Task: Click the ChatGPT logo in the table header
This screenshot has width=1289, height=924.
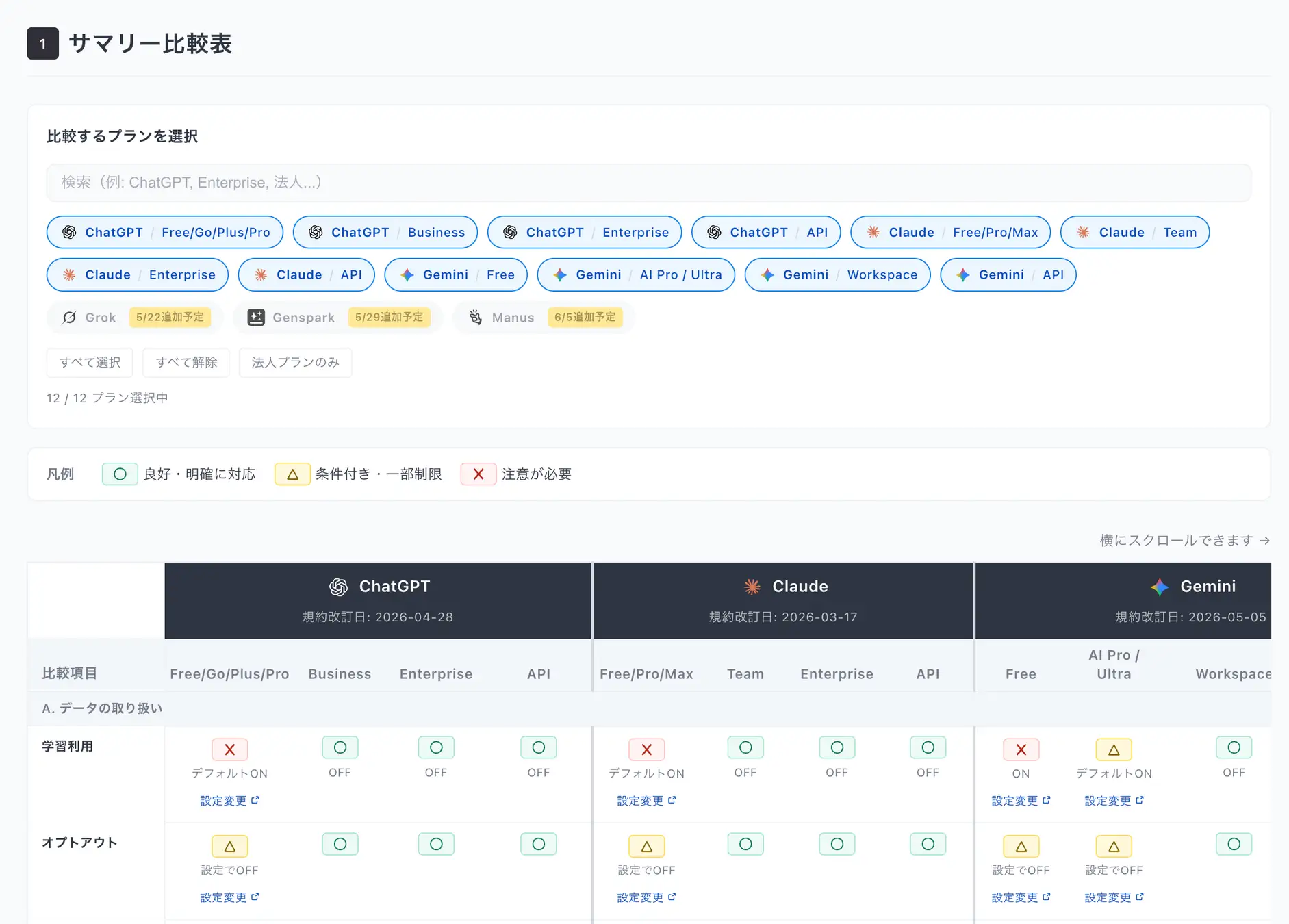Action: 338,587
